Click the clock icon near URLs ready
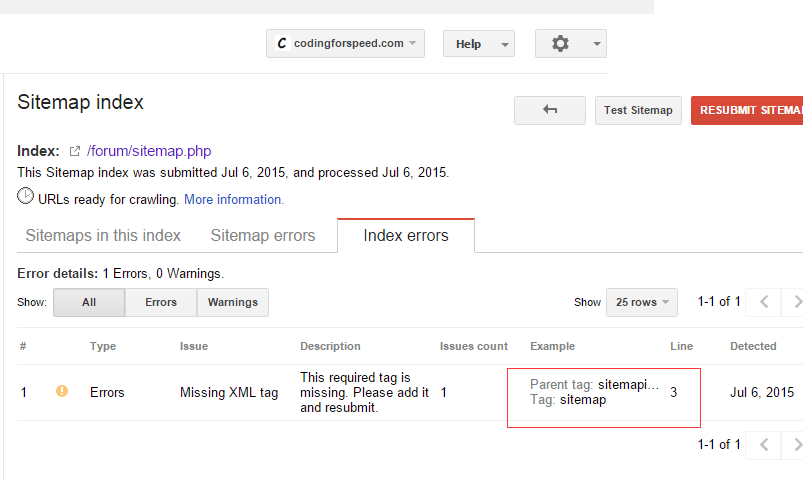The image size is (803, 482). 25,197
